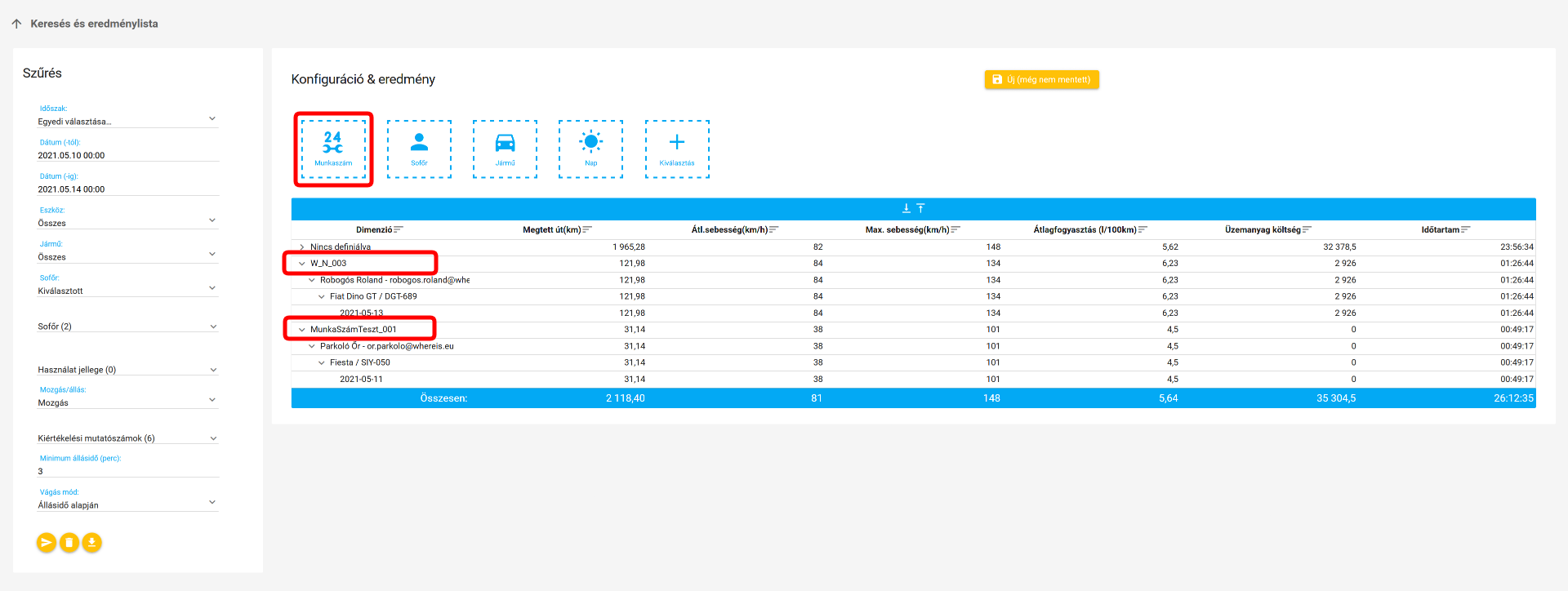
Task: Click the yellow send filter button
Action: [x=47, y=542]
